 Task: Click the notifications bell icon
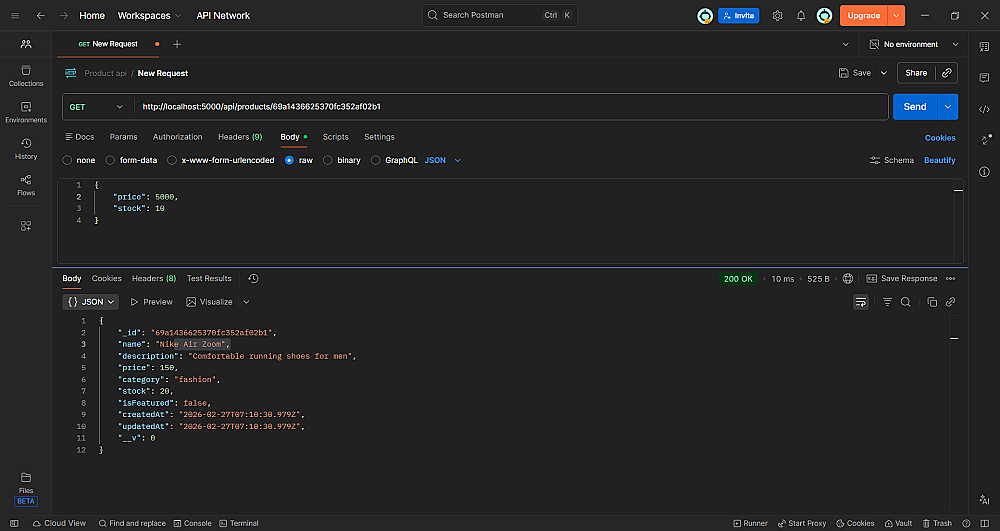pos(801,16)
